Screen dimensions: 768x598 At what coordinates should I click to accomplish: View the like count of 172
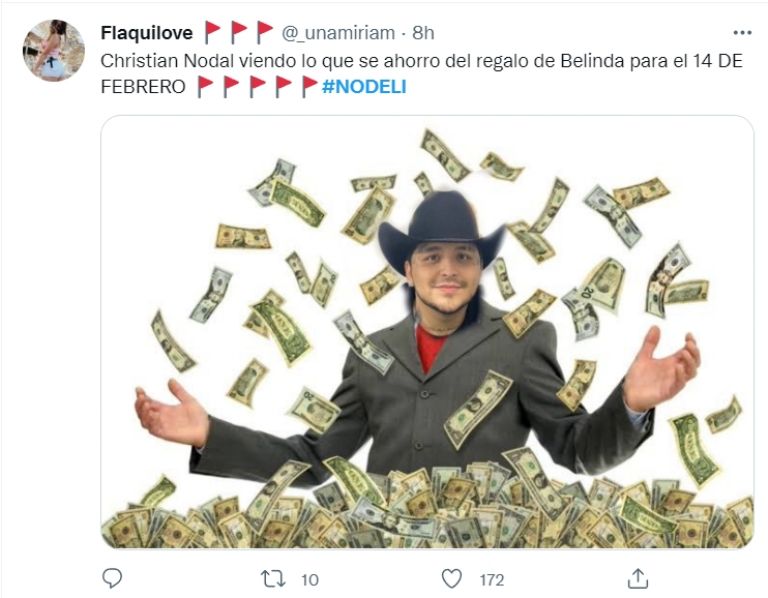491,580
